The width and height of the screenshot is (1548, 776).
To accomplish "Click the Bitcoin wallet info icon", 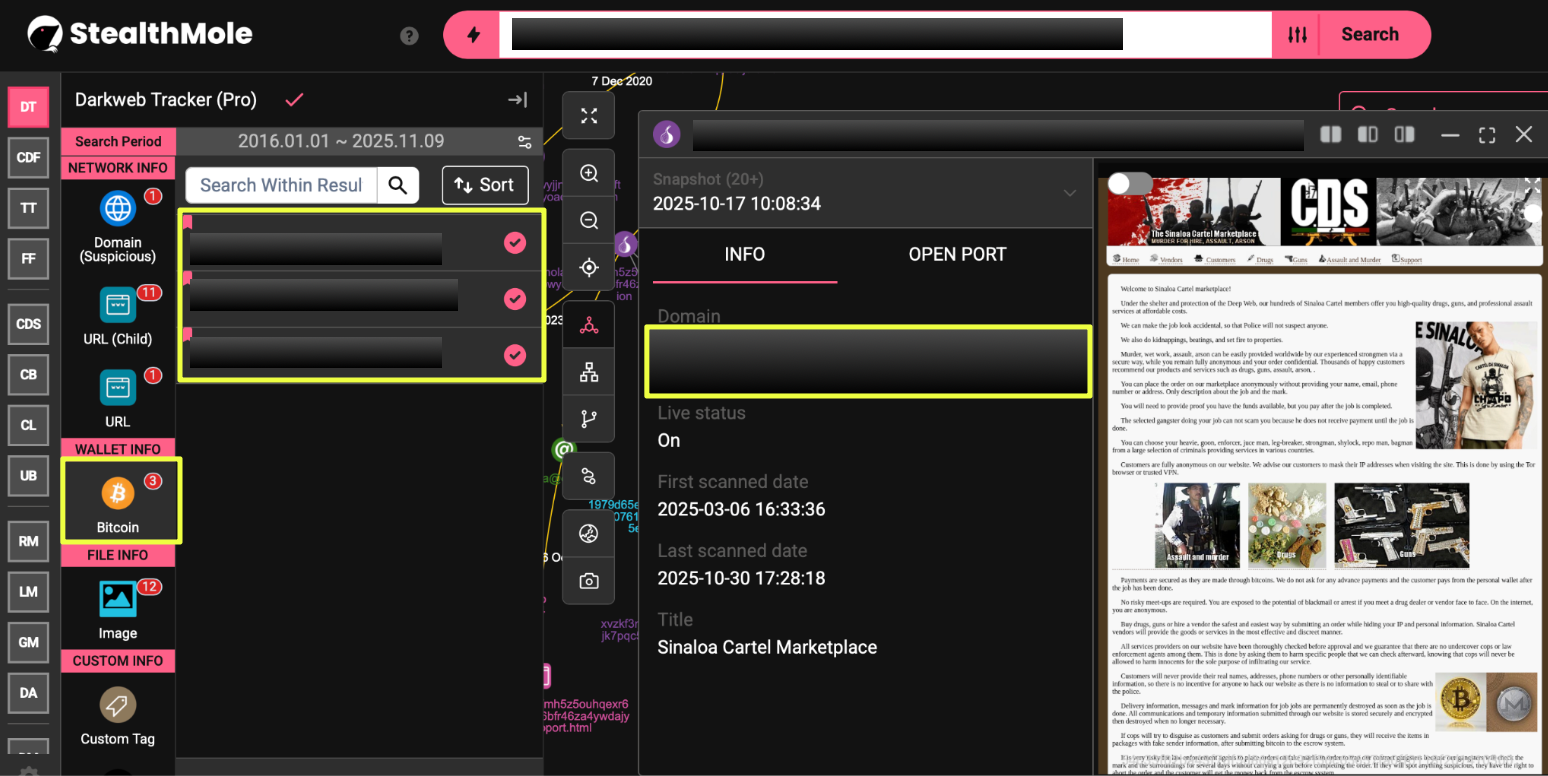I will [x=118, y=494].
